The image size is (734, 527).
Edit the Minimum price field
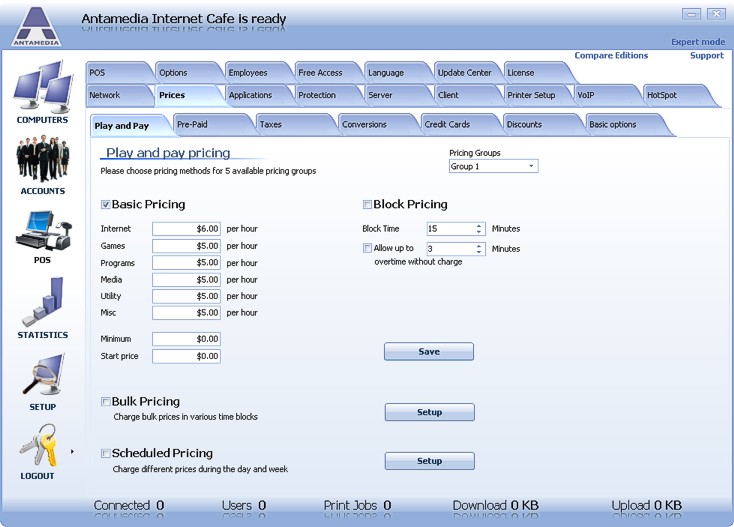point(186,339)
